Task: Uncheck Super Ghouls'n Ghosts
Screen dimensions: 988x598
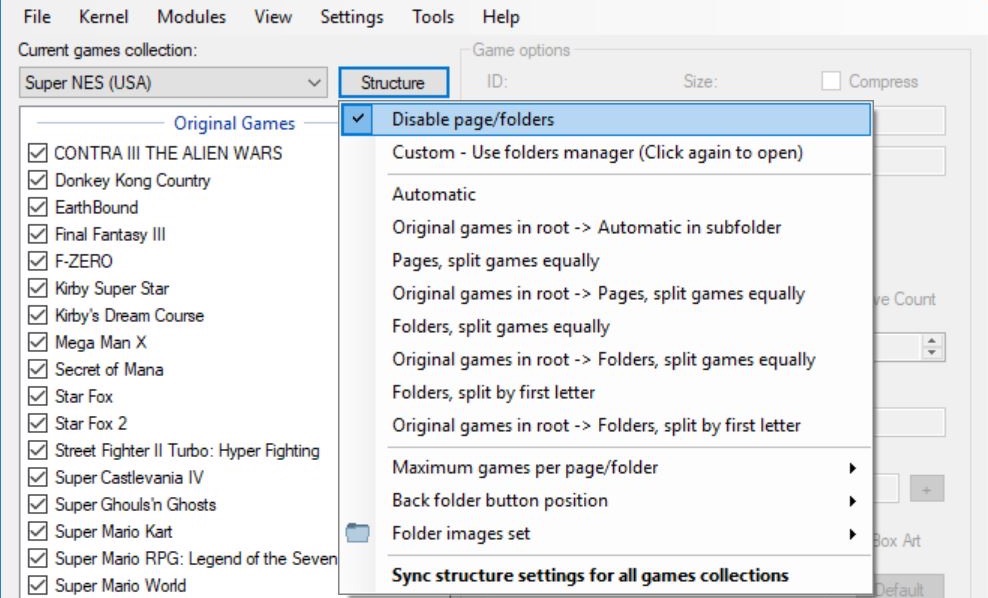Action: 38,505
